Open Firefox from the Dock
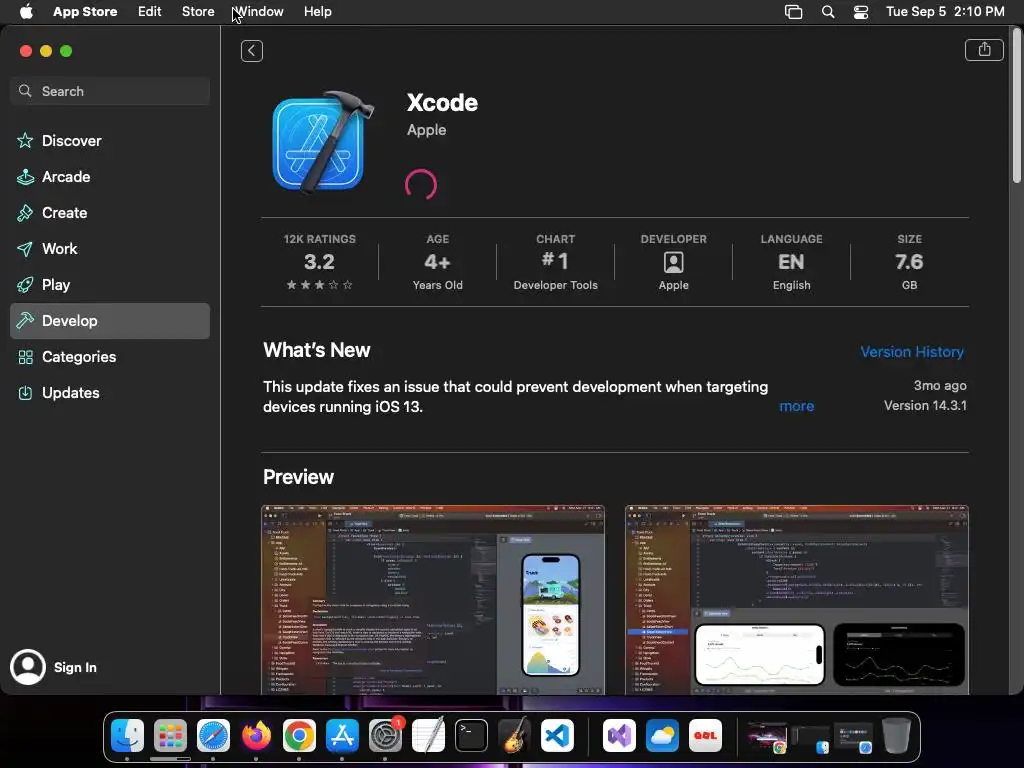 [256, 735]
